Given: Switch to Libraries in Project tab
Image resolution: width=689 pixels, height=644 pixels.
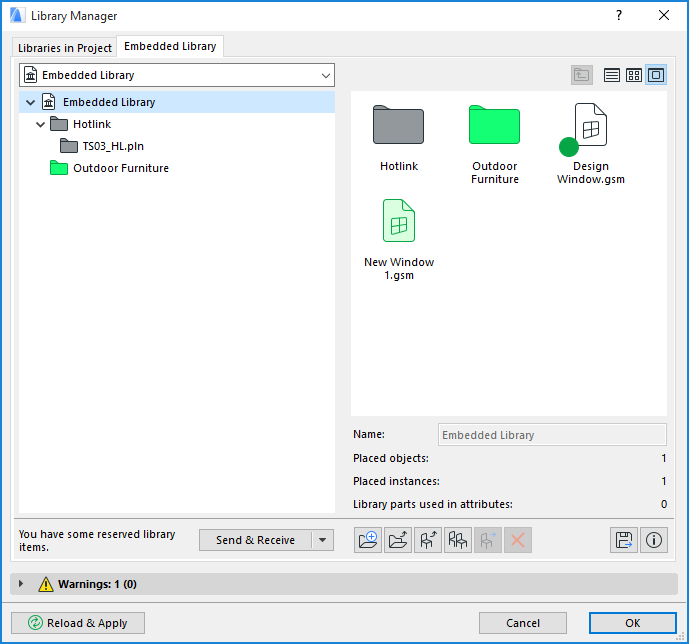Looking at the screenshot, I should [x=65, y=47].
